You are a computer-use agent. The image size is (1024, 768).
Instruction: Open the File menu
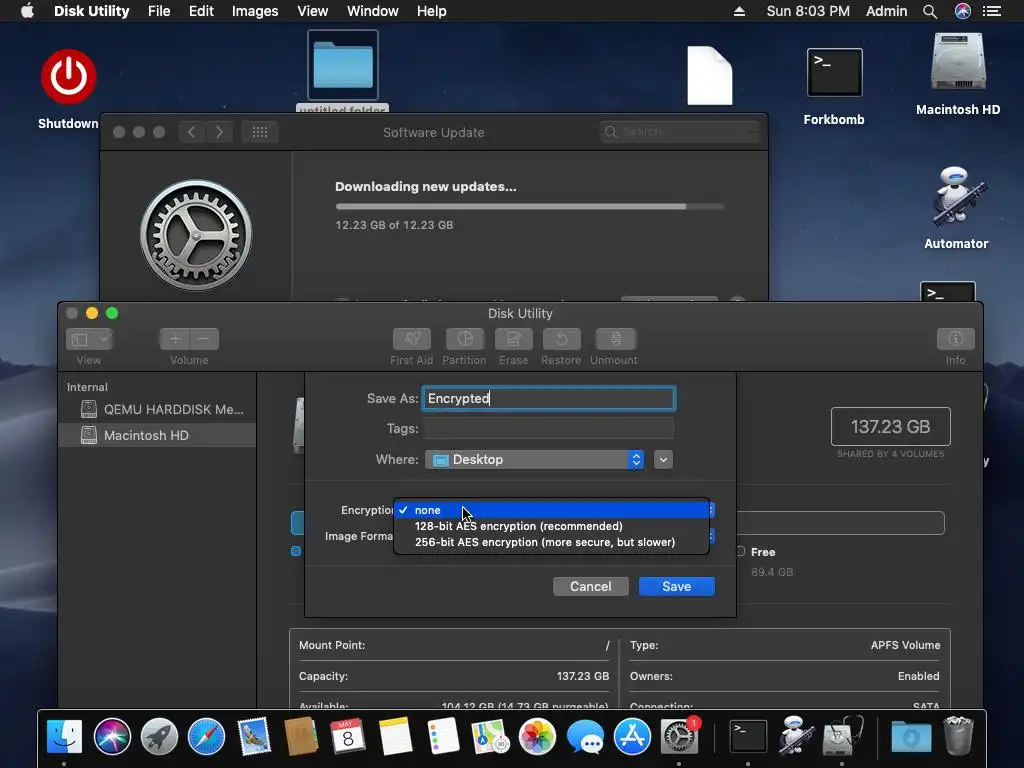pos(159,11)
